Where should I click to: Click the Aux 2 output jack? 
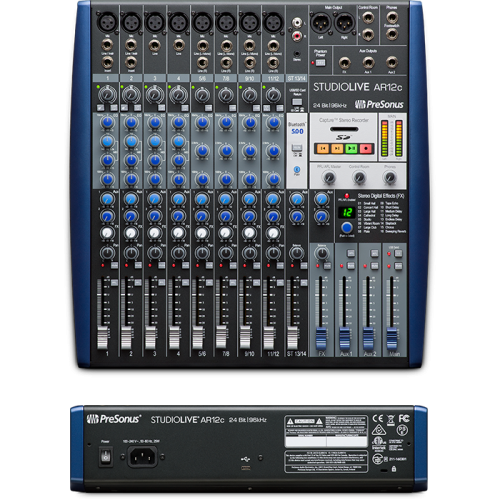pos(392,63)
